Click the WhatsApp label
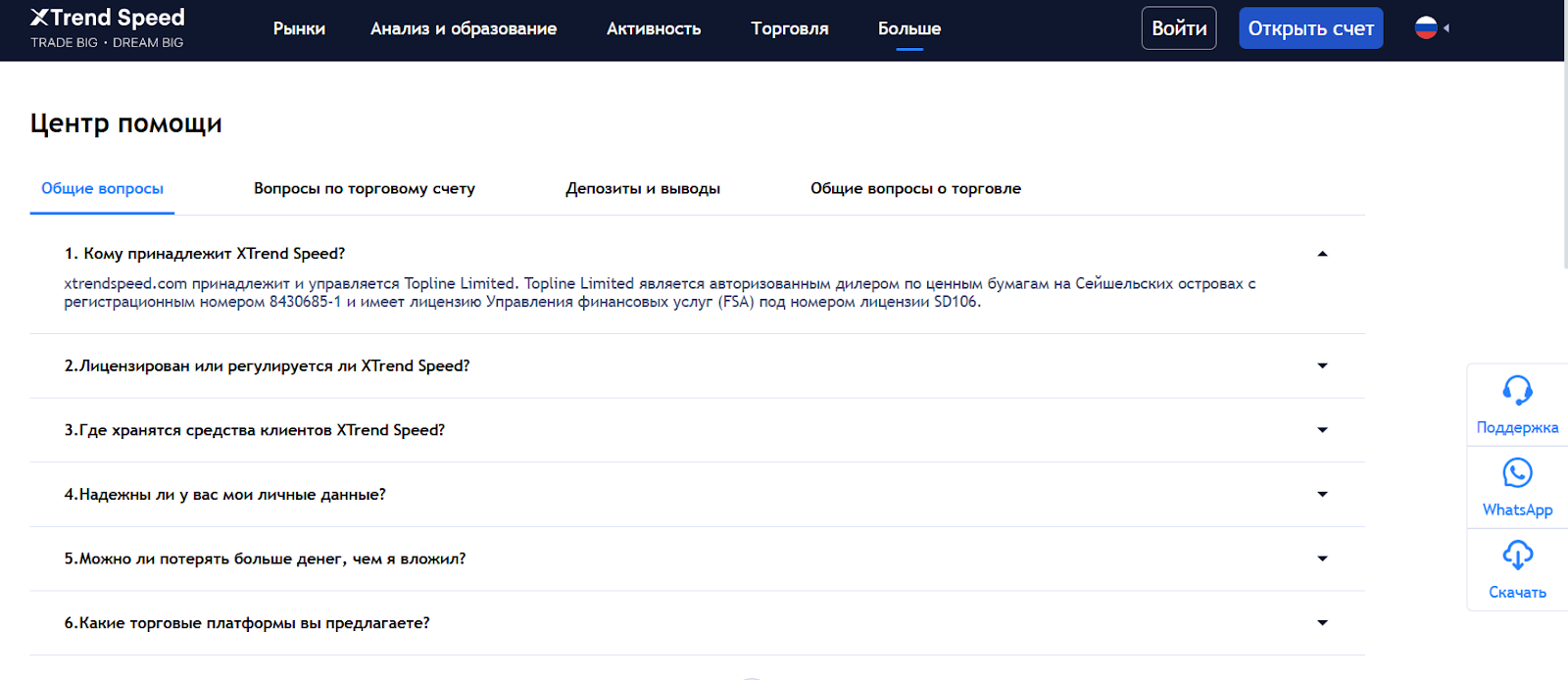The image size is (1568, 680). (1517, 510)
